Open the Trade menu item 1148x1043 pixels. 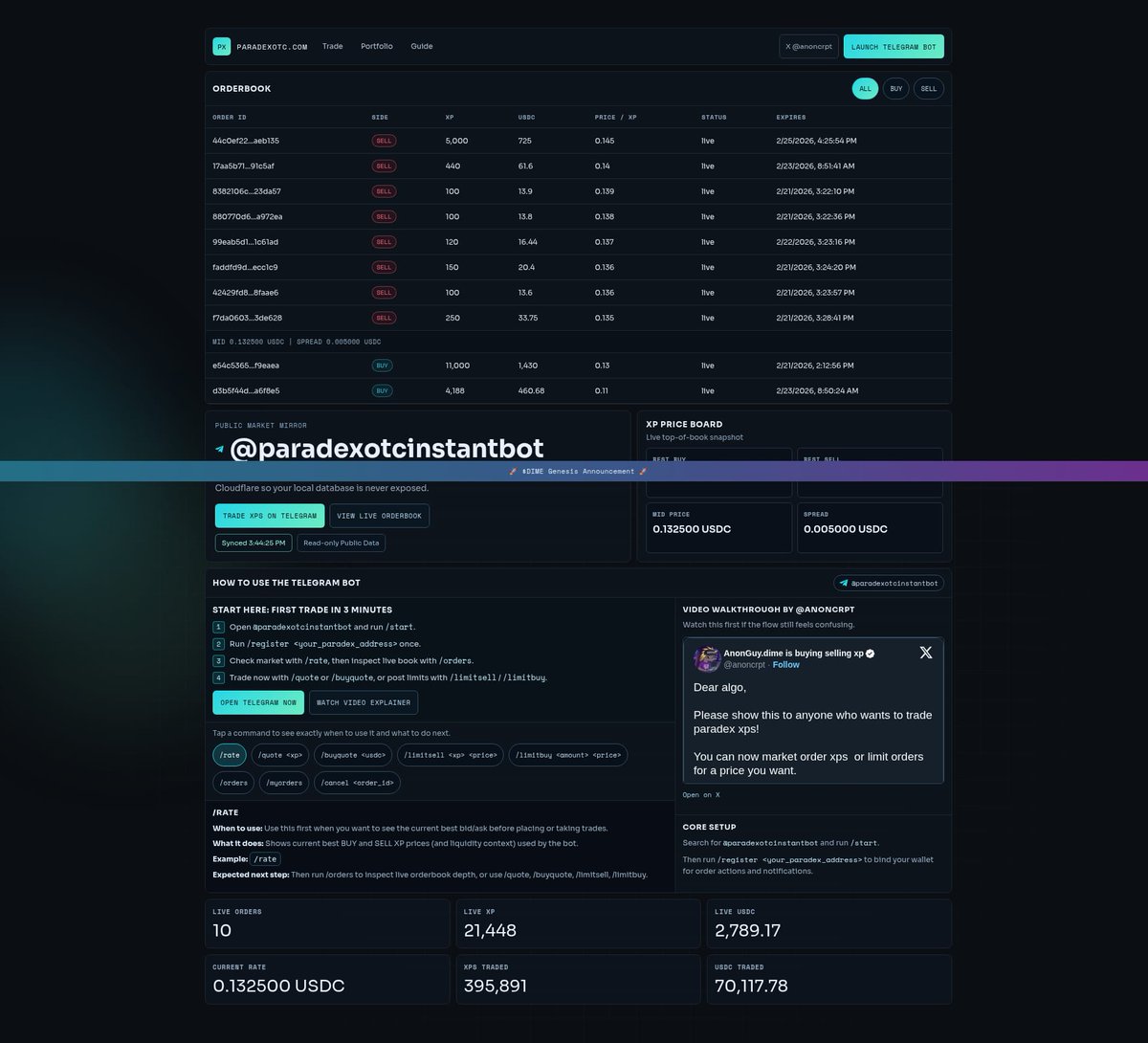[332, 46]
